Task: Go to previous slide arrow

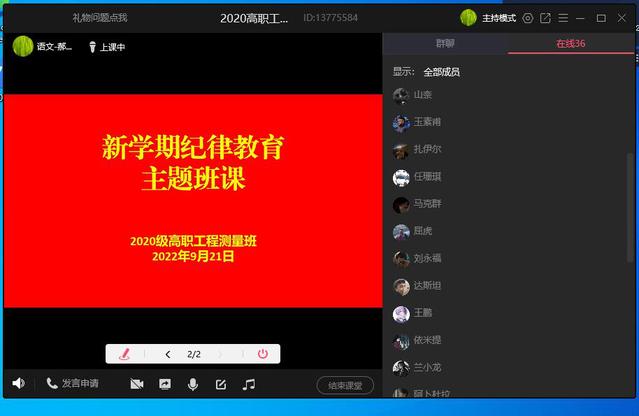Action: 168,354
